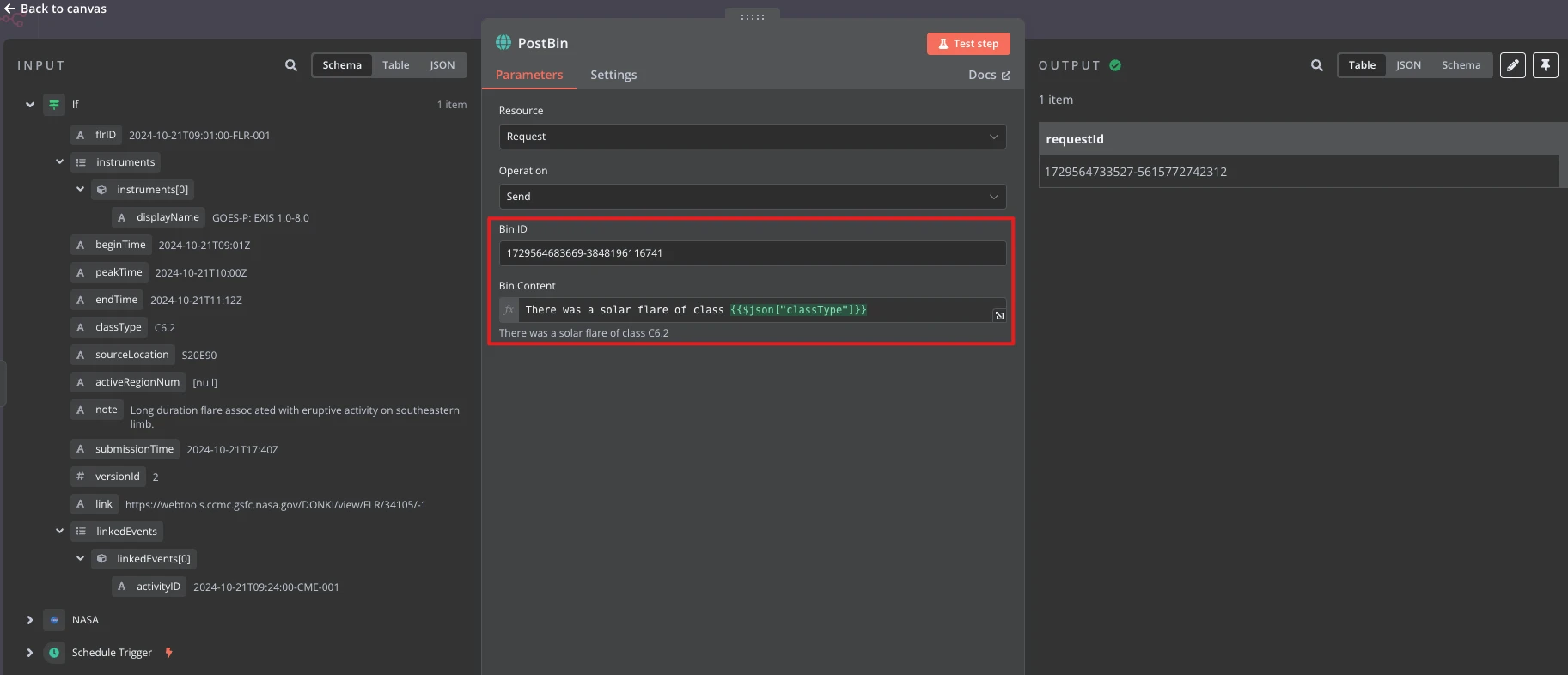Select the activeRegionNum field pill
Image resolution: width=1568 pixels, height=675 pixels.
[x=128, y=382]
